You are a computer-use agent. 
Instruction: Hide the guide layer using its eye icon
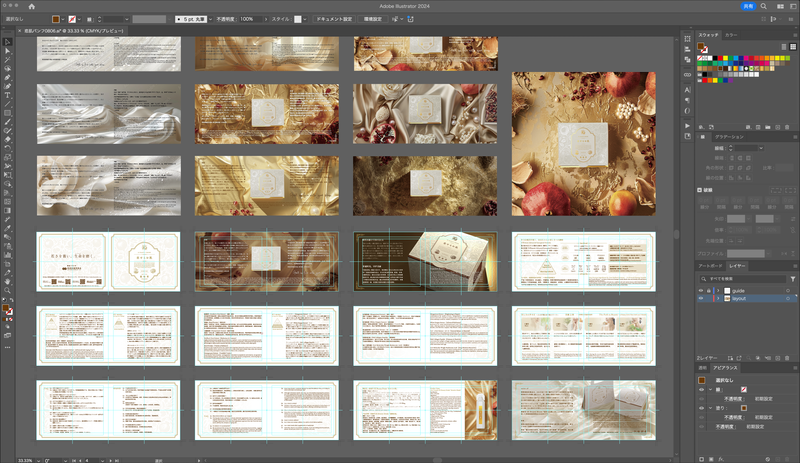tap(701, 289)
